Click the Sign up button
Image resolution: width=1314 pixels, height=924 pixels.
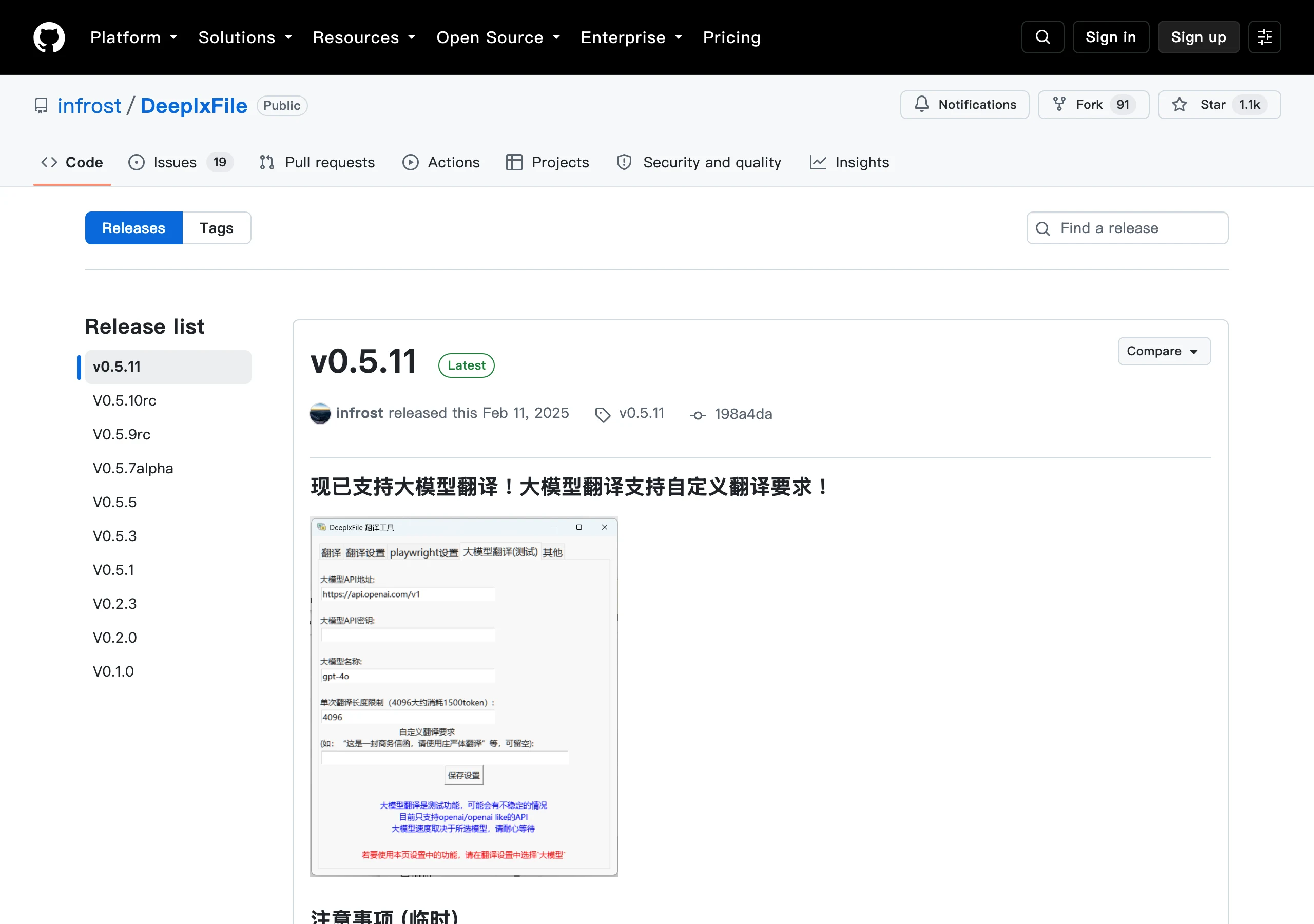[x=1199, y=37]
